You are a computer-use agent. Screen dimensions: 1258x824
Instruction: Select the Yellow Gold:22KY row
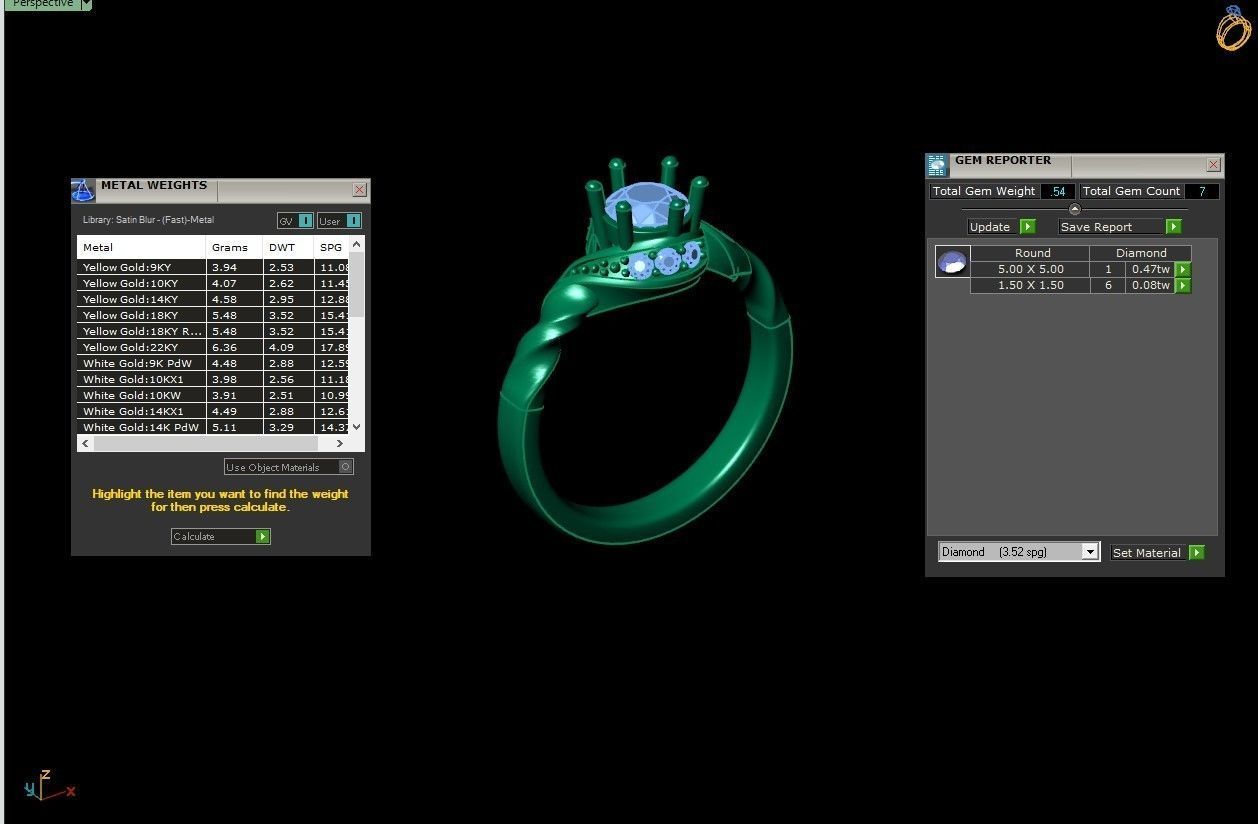point(213,347)
